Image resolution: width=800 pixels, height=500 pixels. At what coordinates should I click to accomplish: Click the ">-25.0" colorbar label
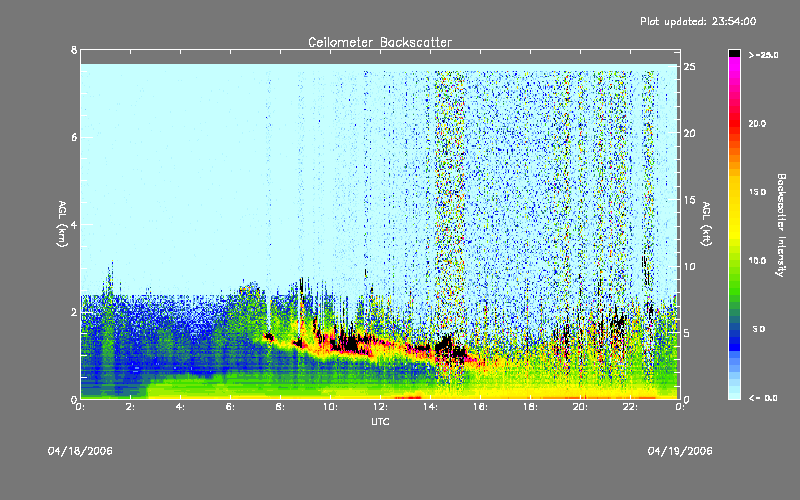763,55
